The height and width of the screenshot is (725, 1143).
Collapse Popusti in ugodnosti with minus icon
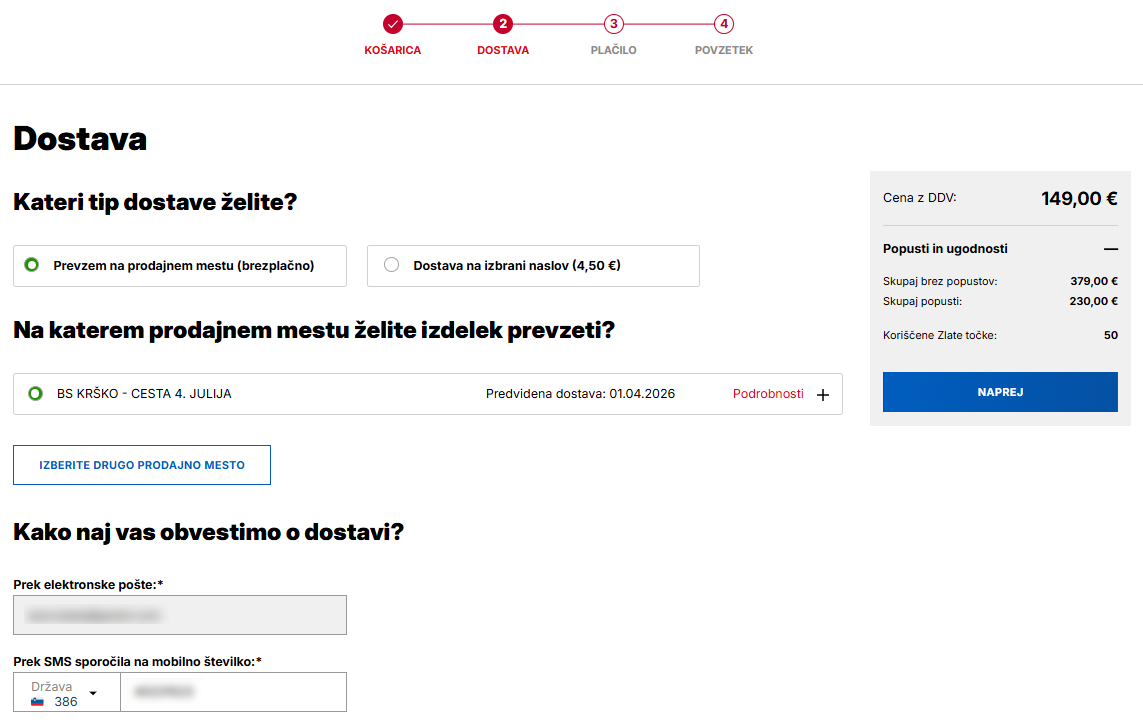coord(1110,249)
